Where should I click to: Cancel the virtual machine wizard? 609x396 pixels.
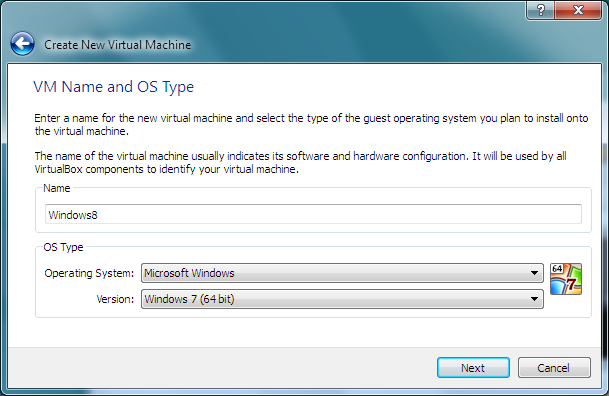pos(554,368)
